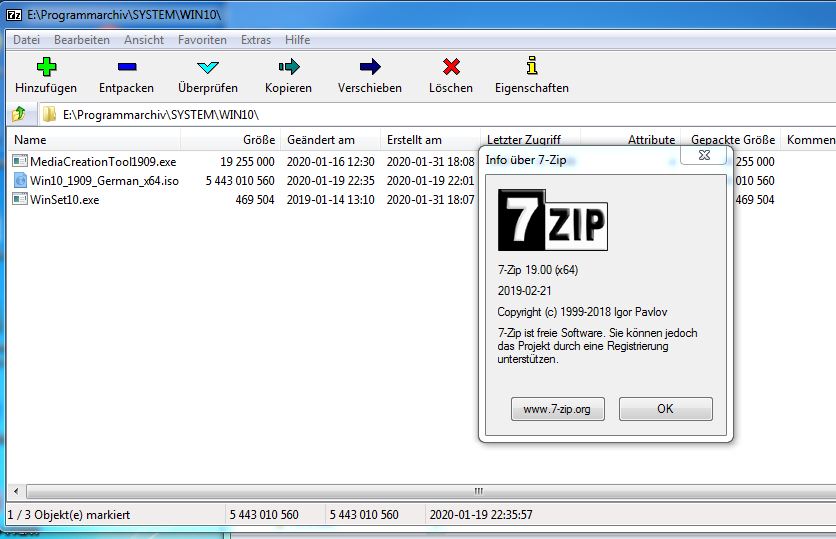
Task: Open the Ansicht menu
Action: click(144, 40)
